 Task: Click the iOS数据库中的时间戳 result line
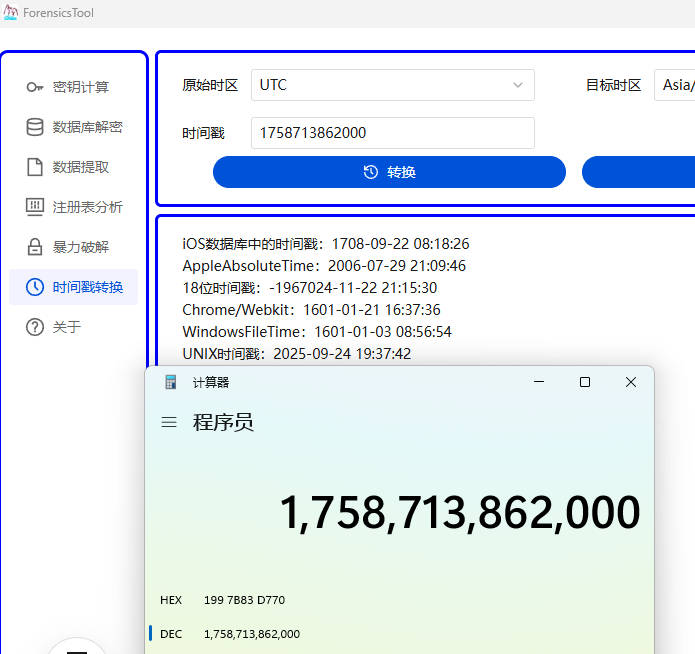[326, 244]
